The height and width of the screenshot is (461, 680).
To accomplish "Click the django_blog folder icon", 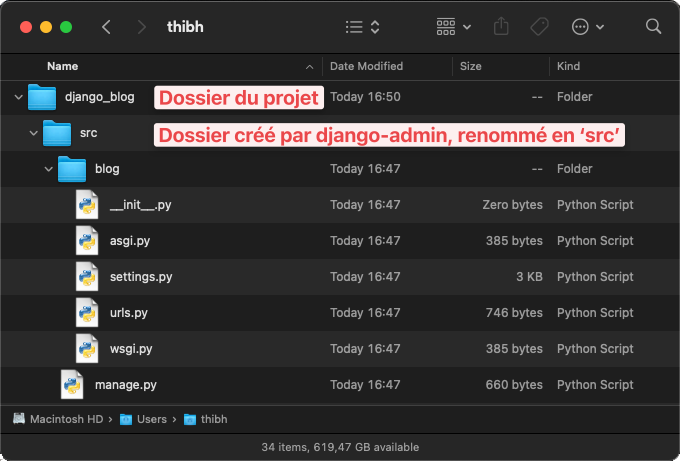I will (x=42, y=97).
